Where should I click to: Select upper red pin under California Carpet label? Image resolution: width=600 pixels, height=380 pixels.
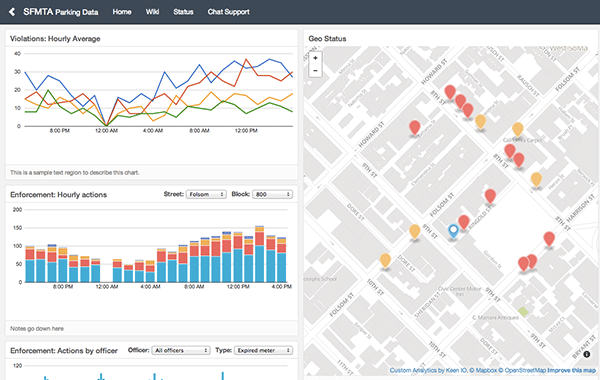point(510,151)
